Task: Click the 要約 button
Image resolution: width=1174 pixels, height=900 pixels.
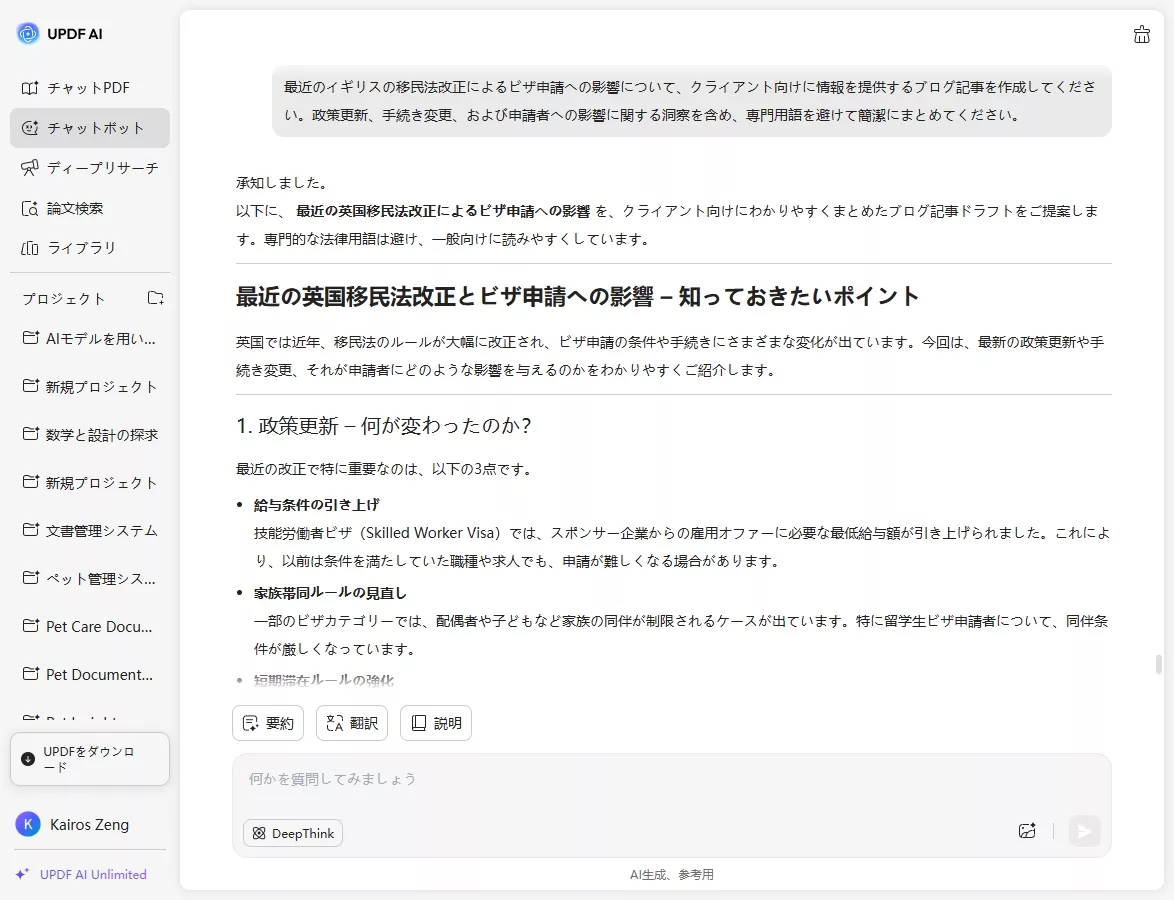Action: (267, 722)
